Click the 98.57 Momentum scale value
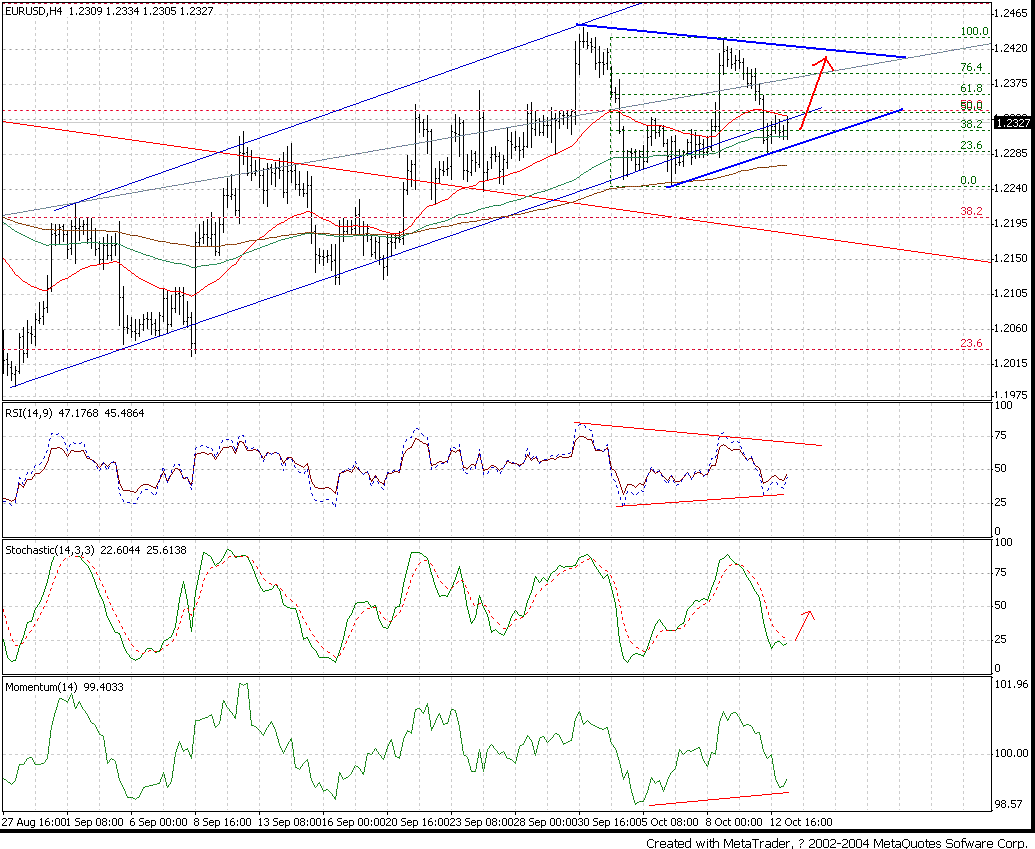 click(x=1011, y=804)
